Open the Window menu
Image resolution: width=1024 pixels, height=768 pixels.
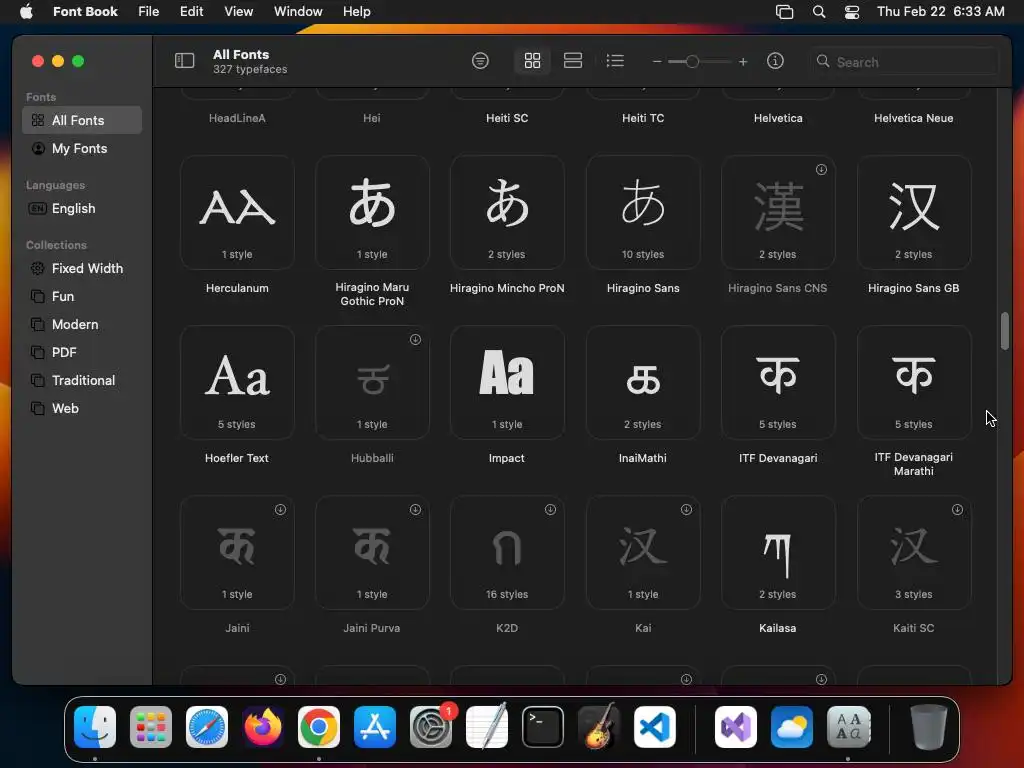(298, 11)
